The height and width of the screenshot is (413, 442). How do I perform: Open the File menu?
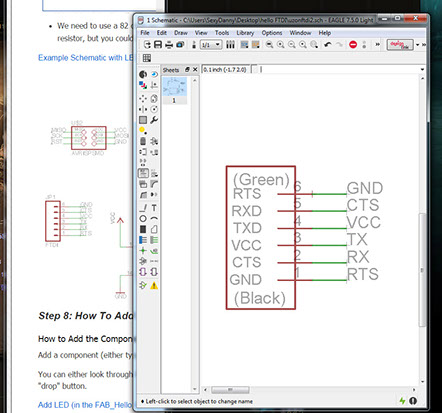click(145, 33)
